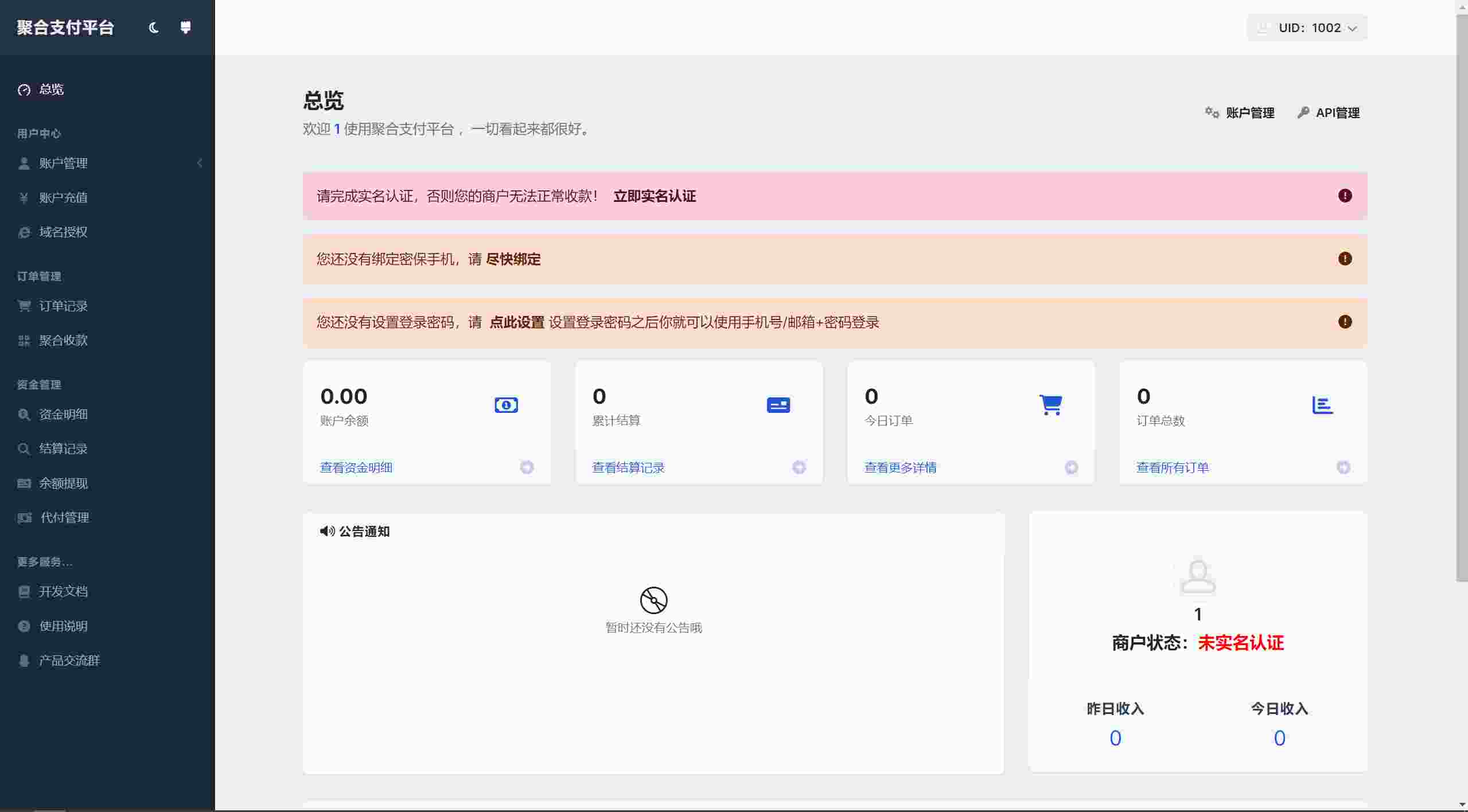Click the API管理 key icon button
This screenshot has width=1468, height=812.
click(x=1303, y=112)
